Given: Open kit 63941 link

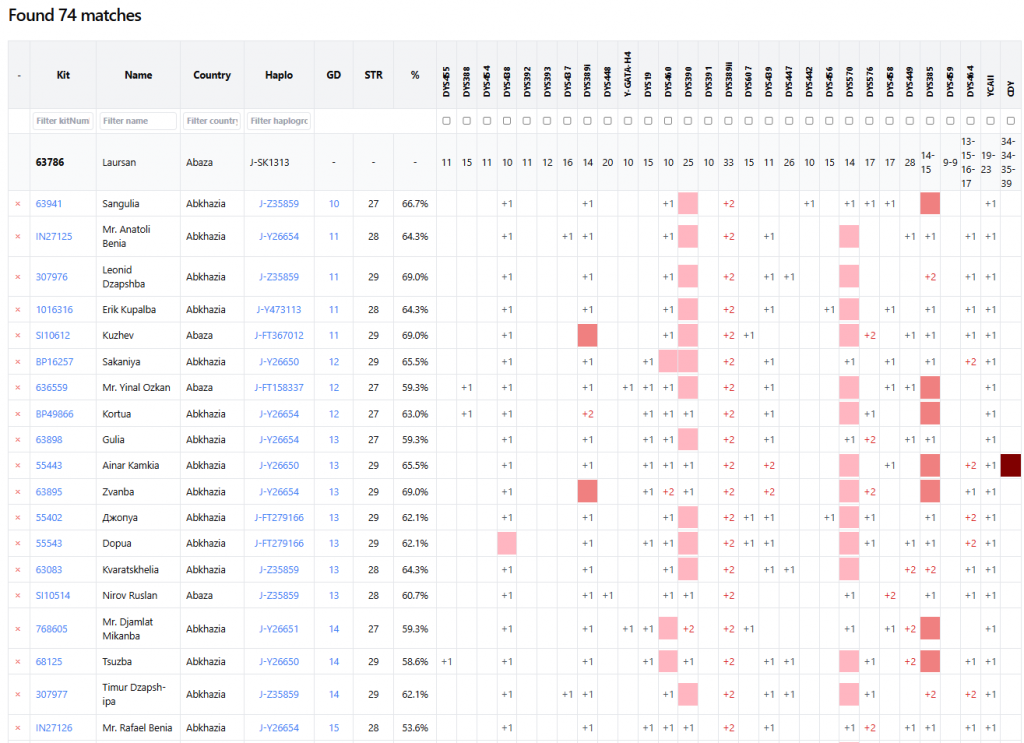Looking at the screenshot, I should pos(49,204).
